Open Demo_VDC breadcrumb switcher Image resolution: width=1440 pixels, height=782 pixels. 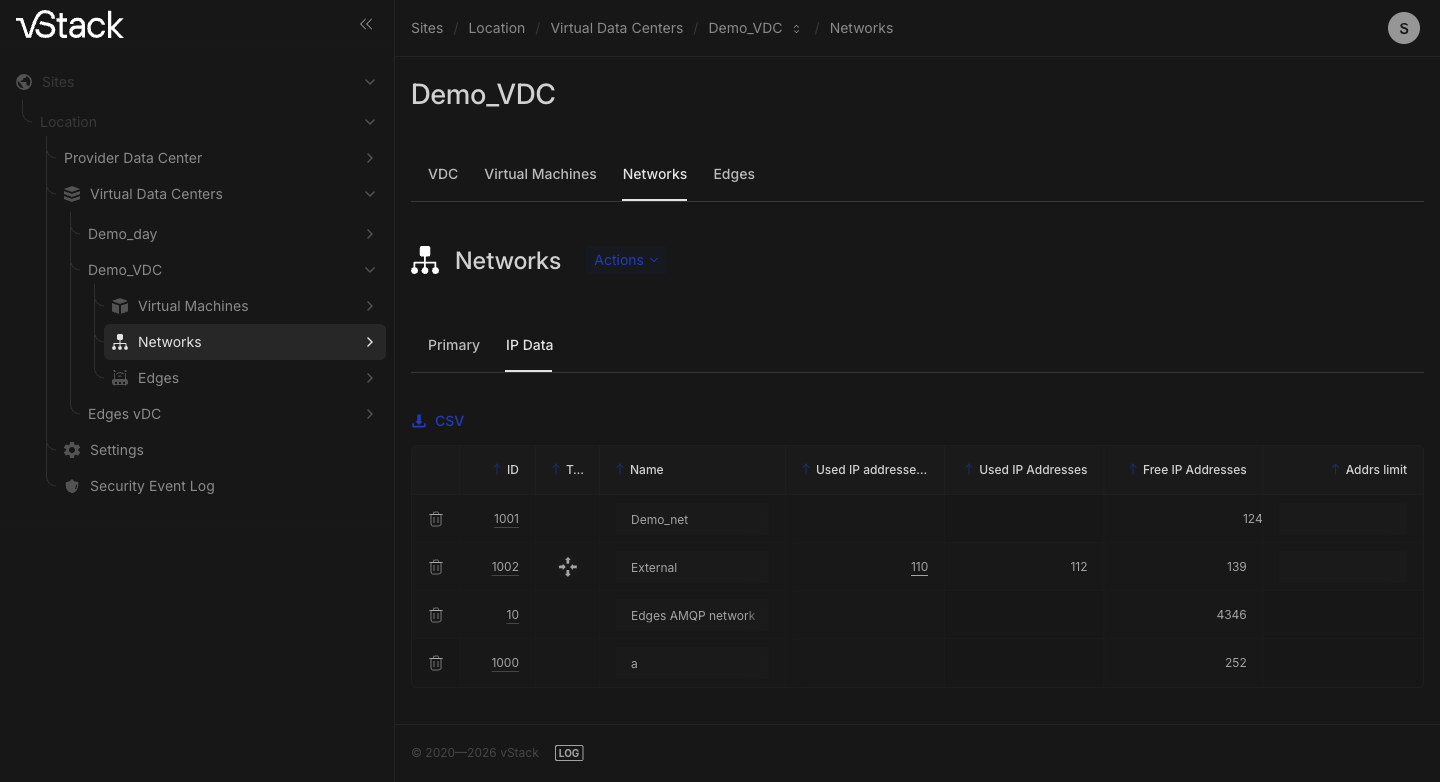click(797, 29)
